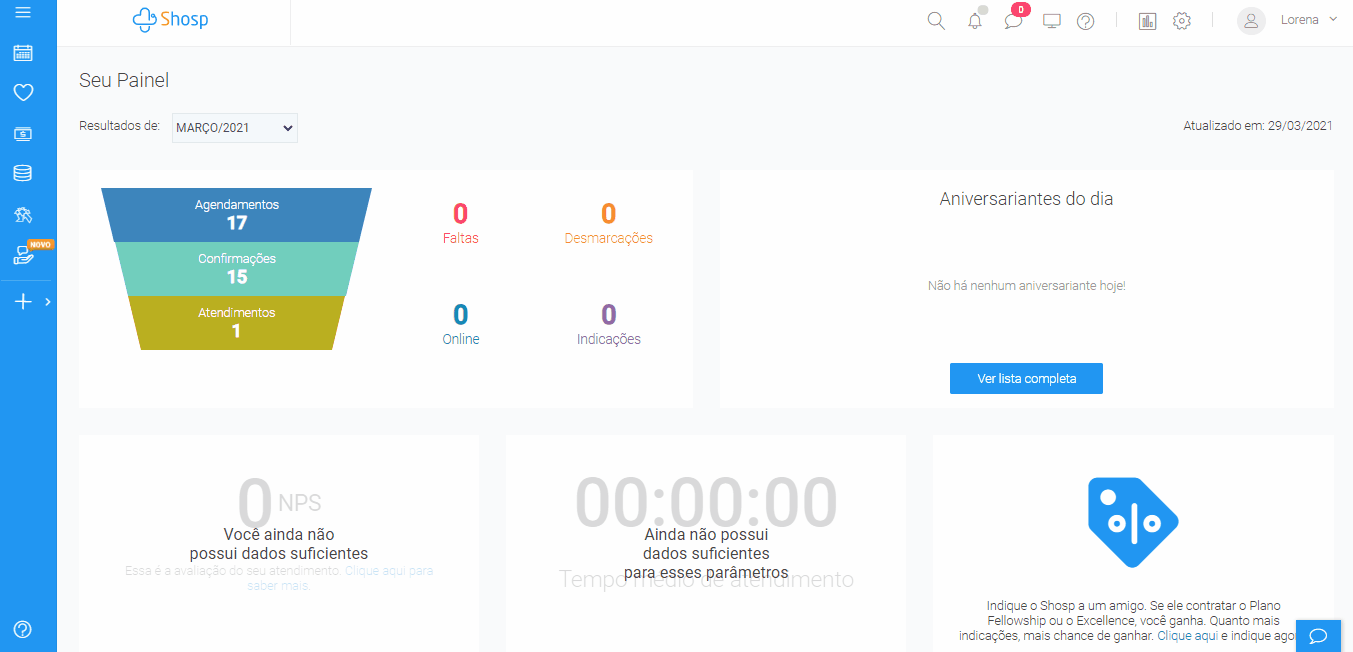Click 'Não há nenhum aniversariante hoje!' text
The height and width of the screenshot is (652, 1353).
pyautogui.click(x=1027, y=286)
